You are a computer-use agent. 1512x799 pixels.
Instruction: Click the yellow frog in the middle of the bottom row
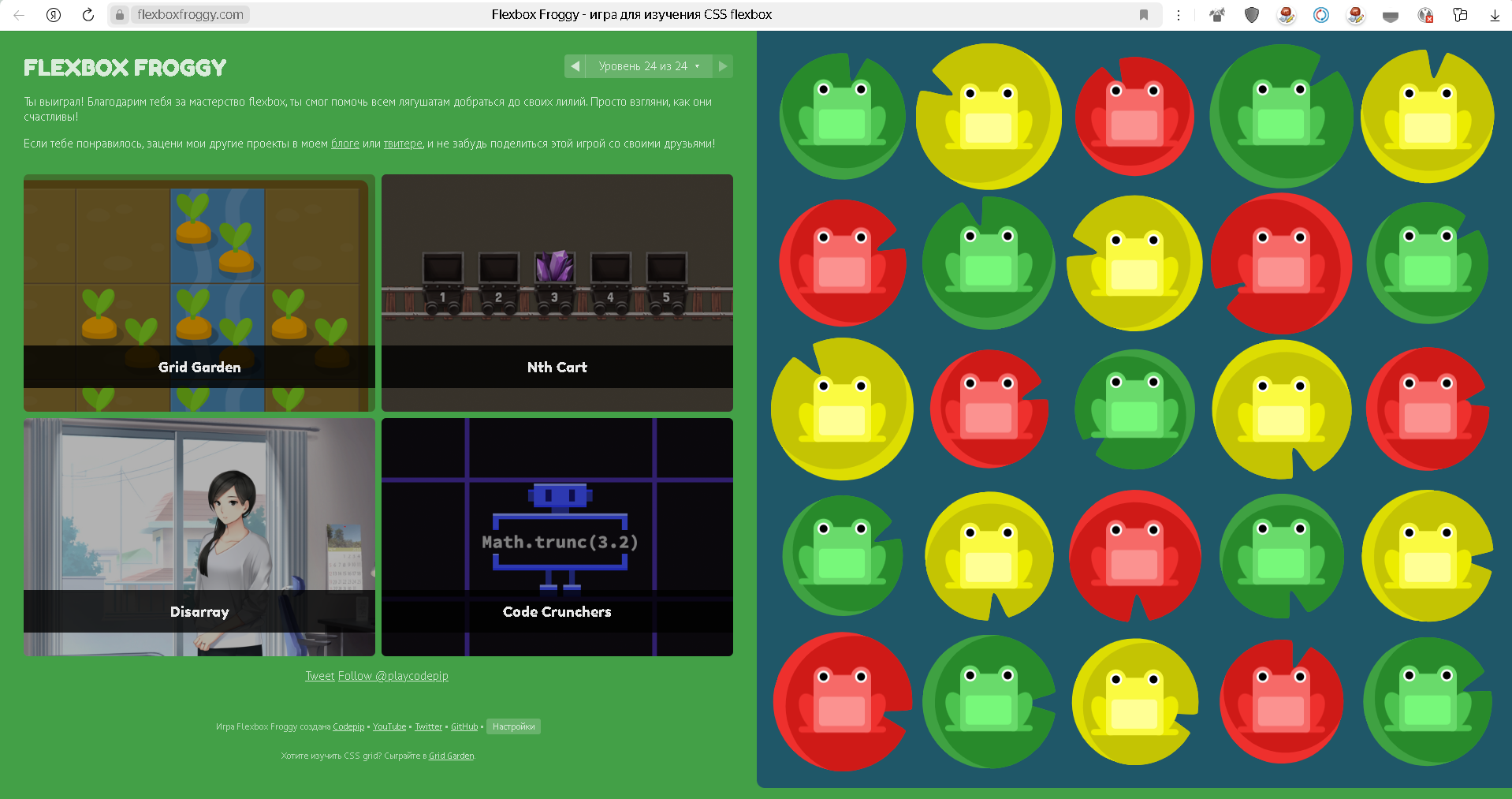(x=1134, y=702)
